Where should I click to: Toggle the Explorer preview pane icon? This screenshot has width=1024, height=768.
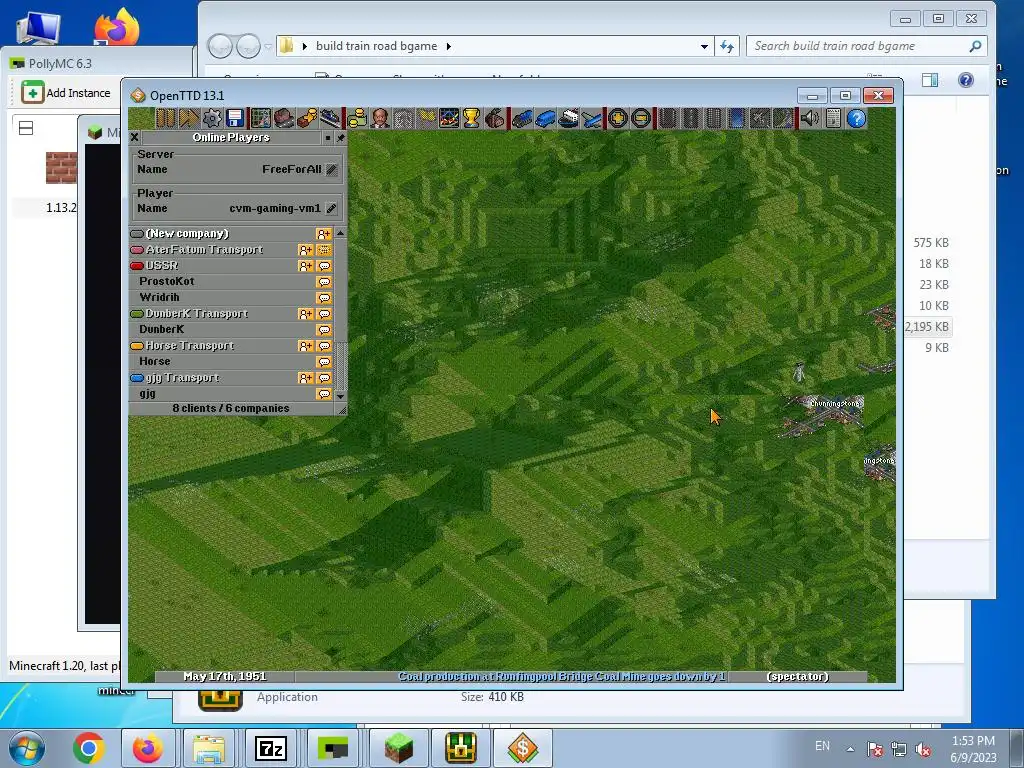click(930, 80)
